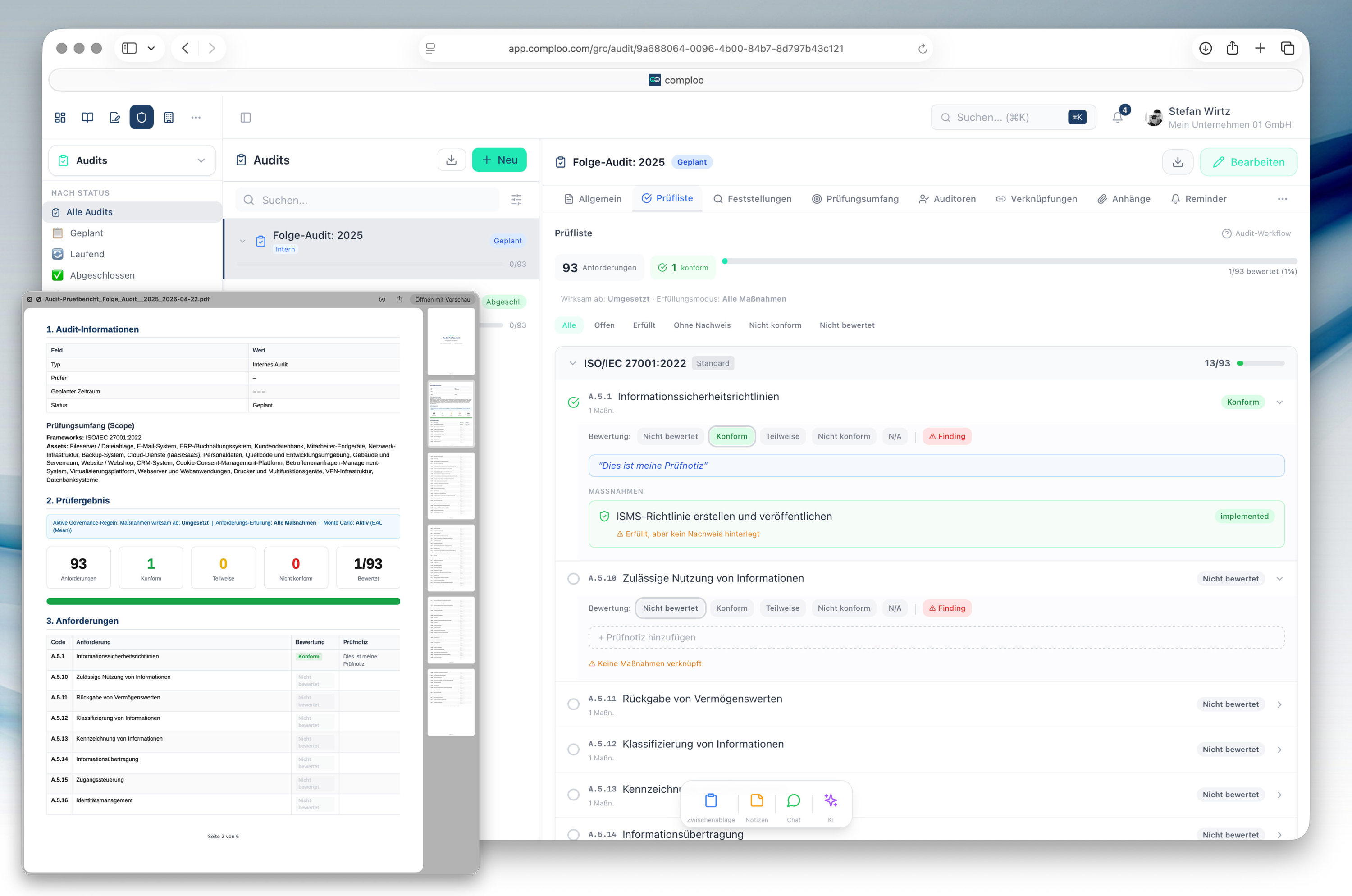The image size is (1352, 896).
Task: Set A.5.10 rating to Nicht konform
Action: click(843, 608)
